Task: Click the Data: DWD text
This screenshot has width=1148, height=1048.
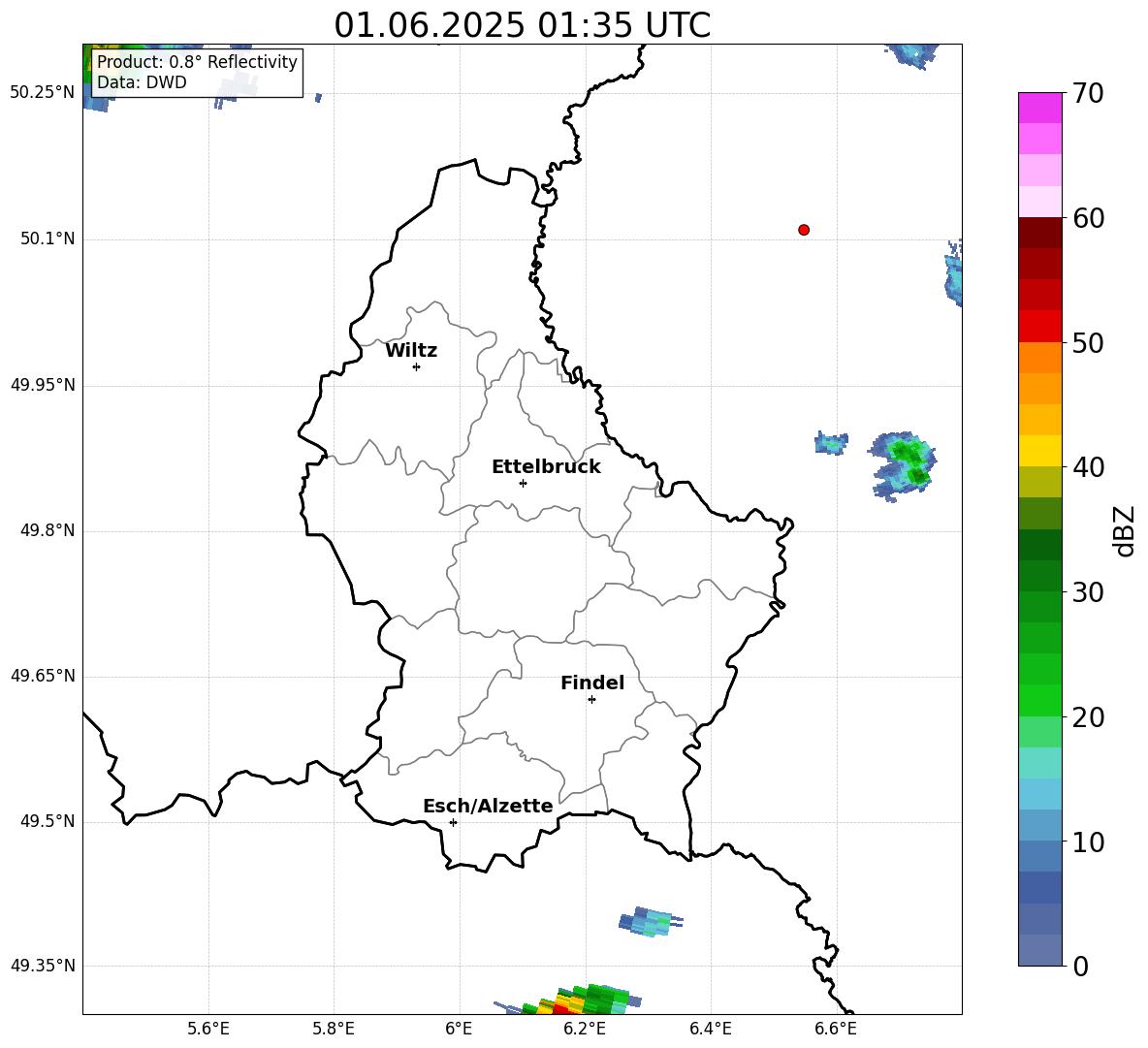Action: 142,82
